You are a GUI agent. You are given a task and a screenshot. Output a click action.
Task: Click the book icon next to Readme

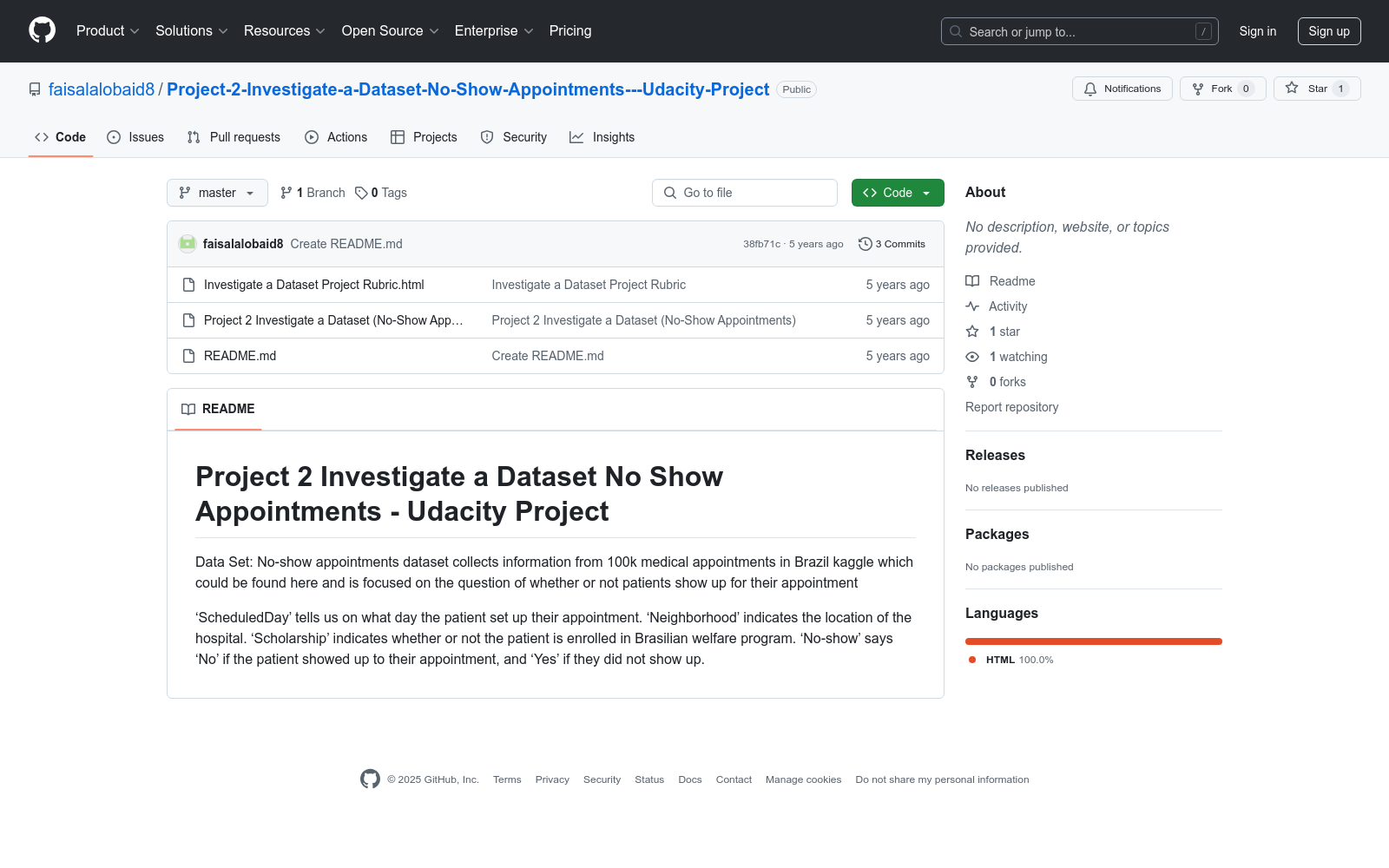click(972, 281)
